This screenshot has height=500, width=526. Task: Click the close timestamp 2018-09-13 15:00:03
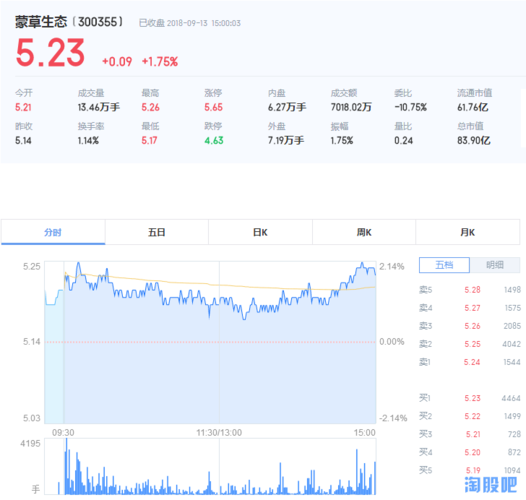[x=204, y=23]
